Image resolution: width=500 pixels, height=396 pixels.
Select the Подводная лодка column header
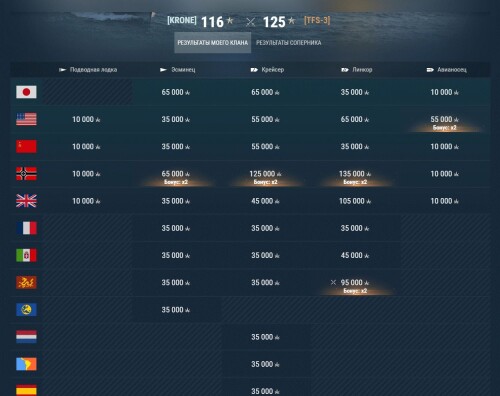[88, 70]
